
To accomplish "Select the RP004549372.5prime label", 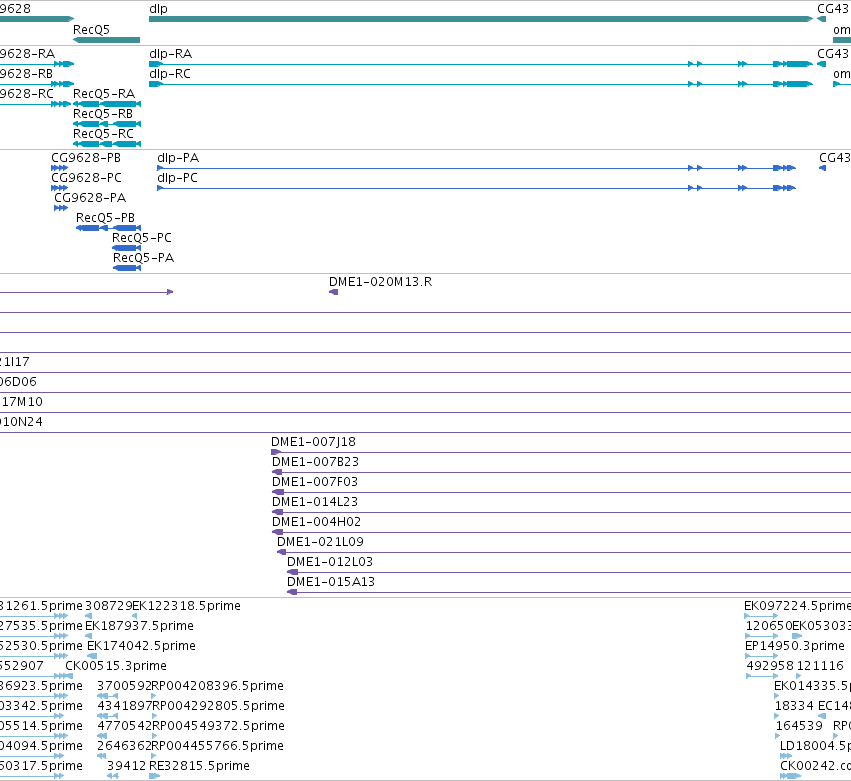I will tap(218, 726).
